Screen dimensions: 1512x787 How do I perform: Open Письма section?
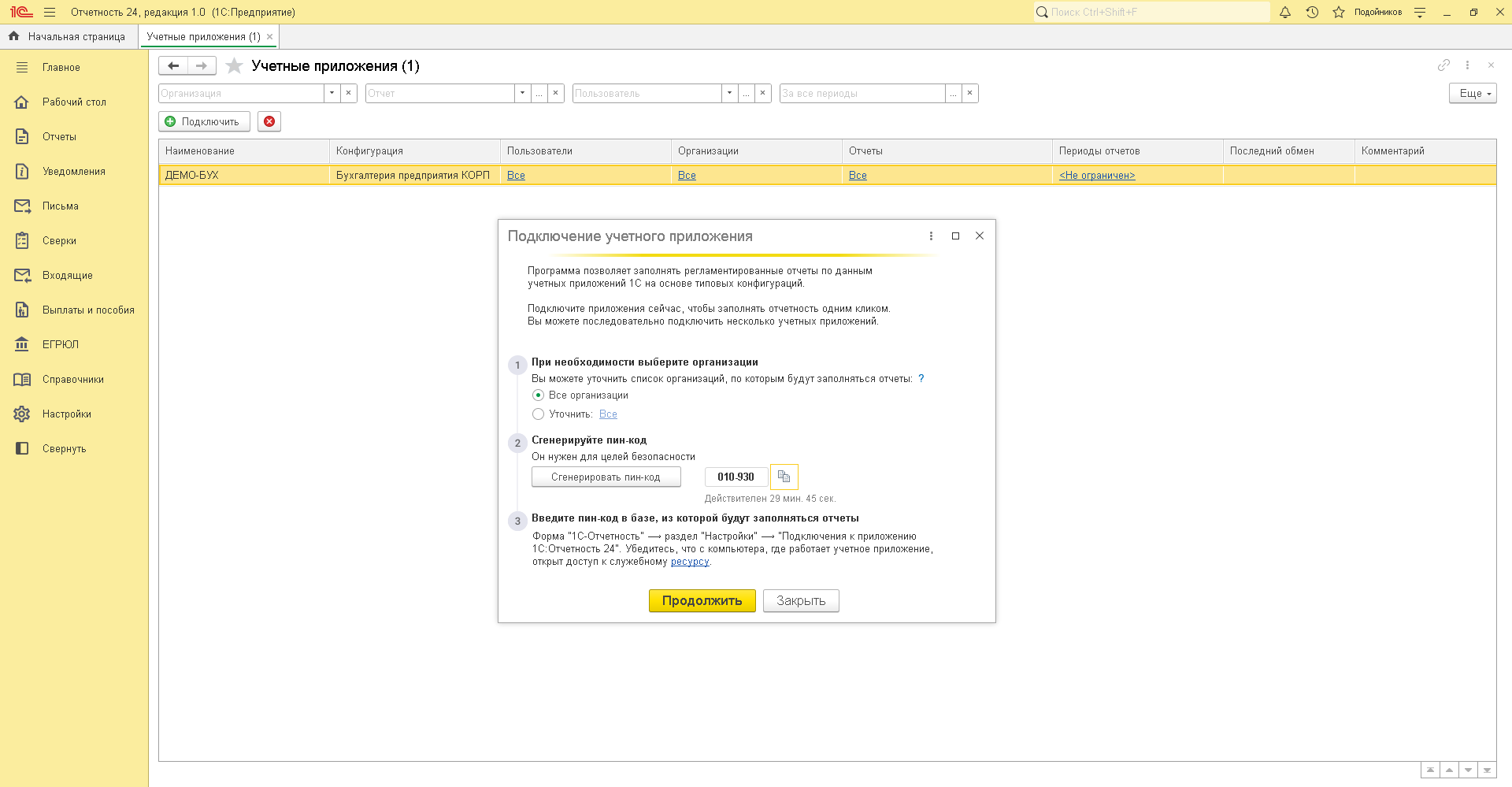61,206
